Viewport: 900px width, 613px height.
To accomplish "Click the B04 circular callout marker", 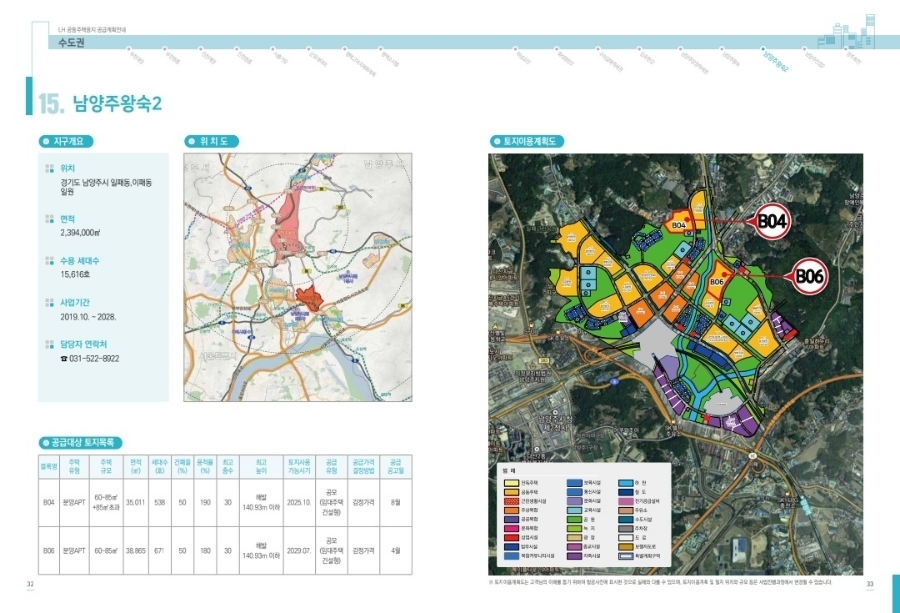I will click(772, 221).
